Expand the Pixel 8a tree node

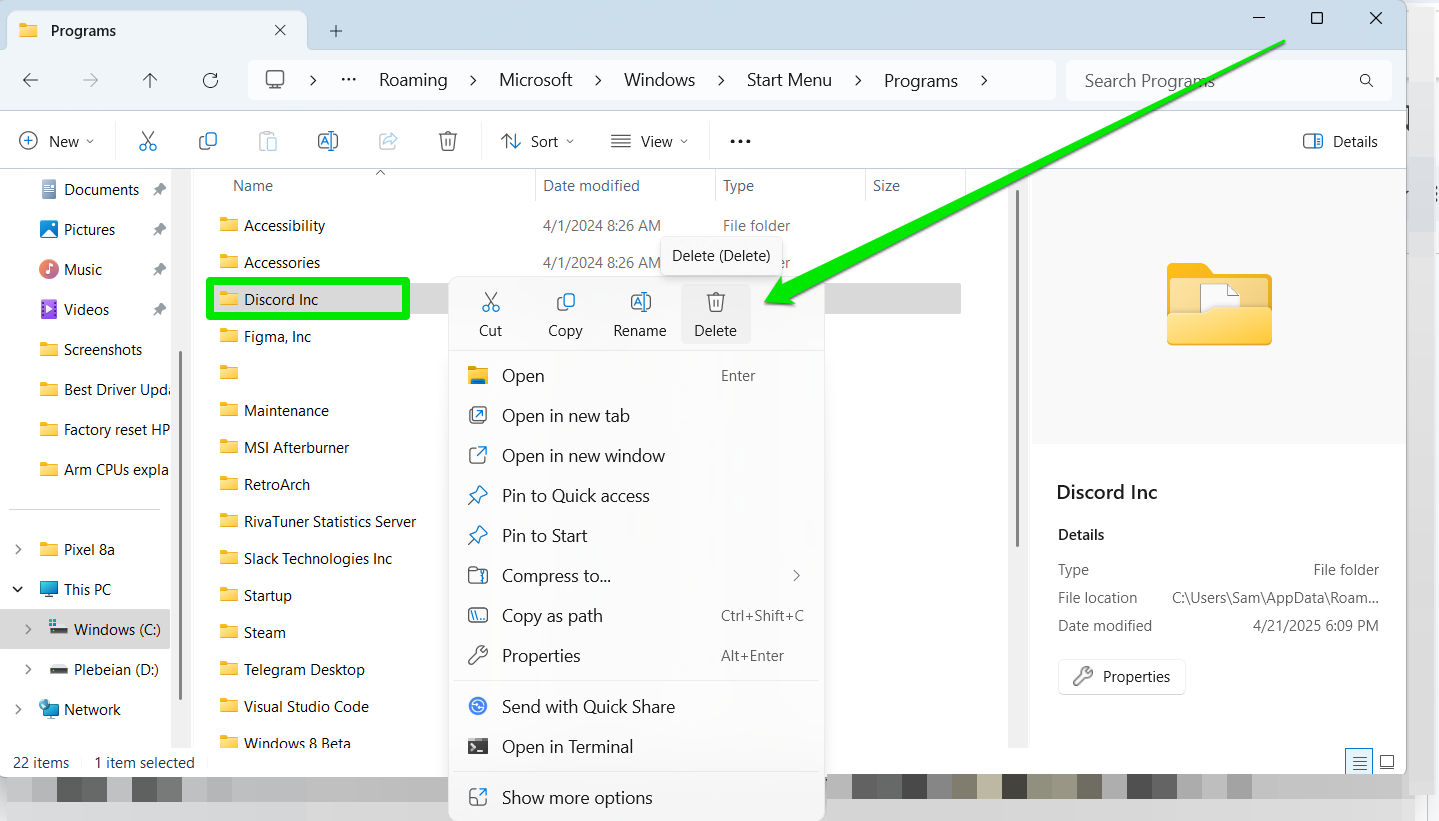(18, 549)
